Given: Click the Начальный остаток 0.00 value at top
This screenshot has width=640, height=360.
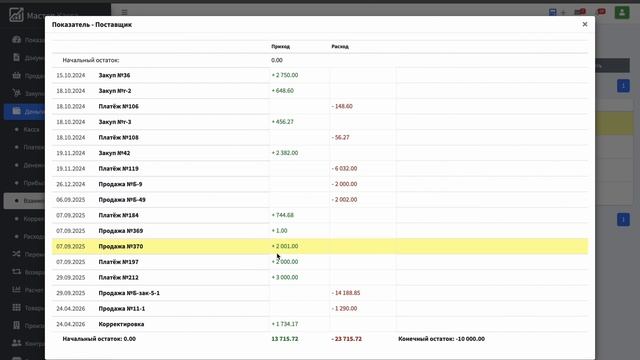Looking at the screenshot, I should click(277, 60).
